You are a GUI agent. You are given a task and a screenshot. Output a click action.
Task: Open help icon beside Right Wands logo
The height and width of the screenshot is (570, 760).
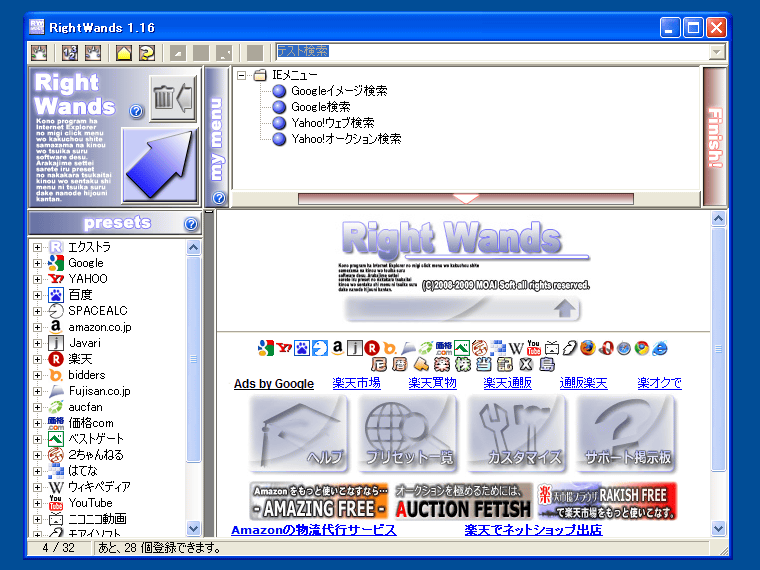pyautogui.click(x=136, y=111)
